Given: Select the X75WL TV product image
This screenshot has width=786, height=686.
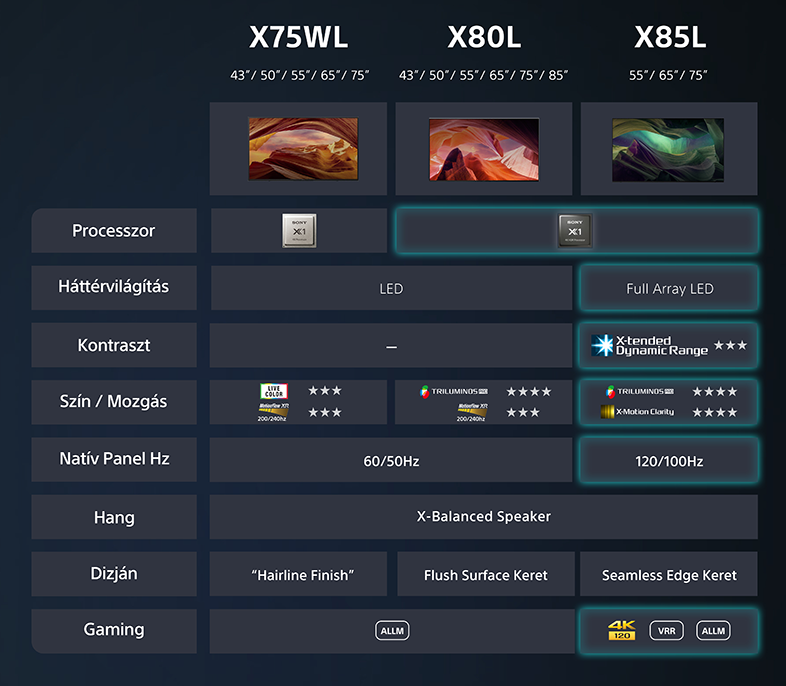Looking at the screenshot, I should tap(303, 149).
